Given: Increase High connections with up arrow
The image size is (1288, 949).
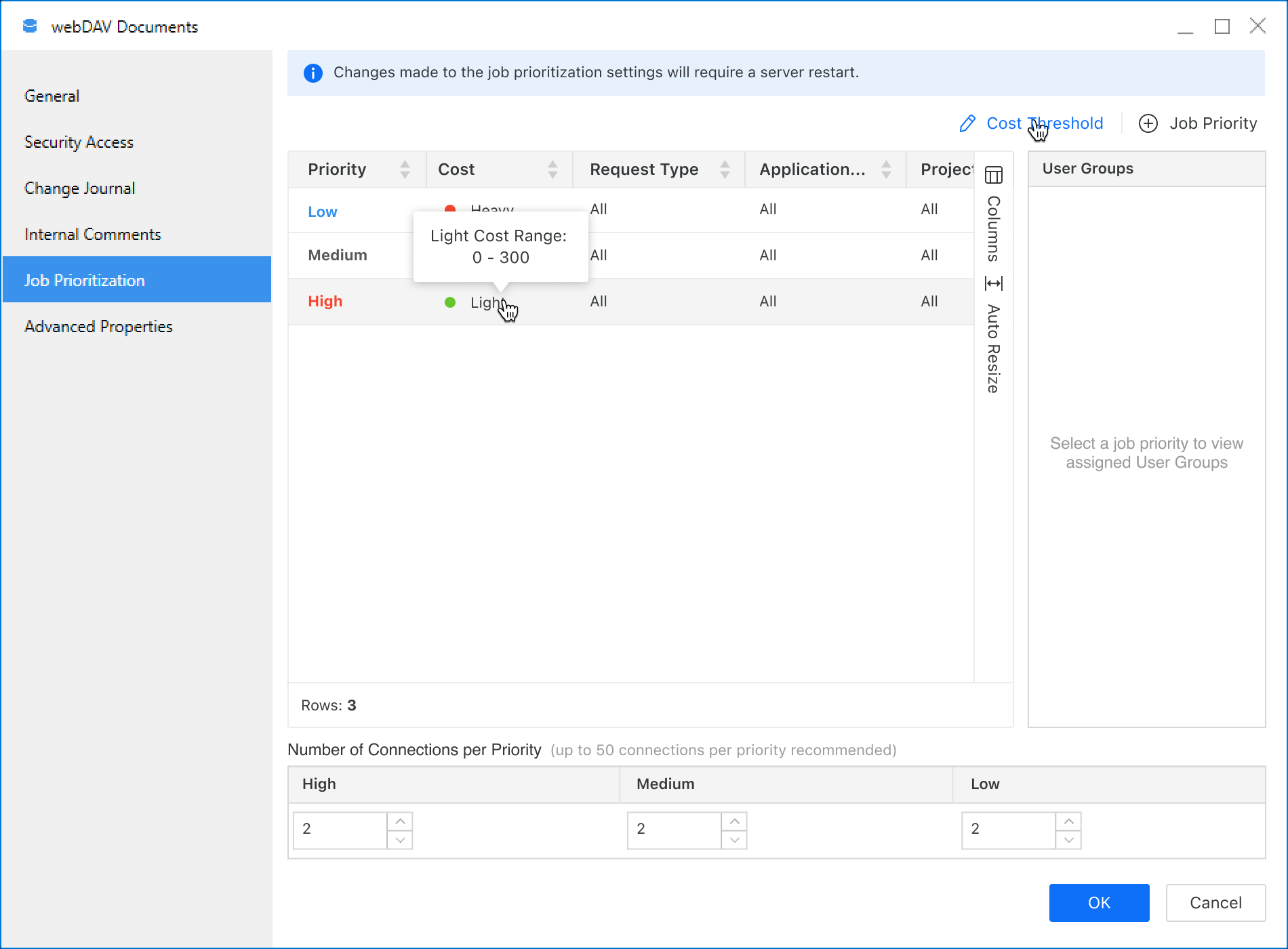Looking at the screenshot, I should (400, 822).
